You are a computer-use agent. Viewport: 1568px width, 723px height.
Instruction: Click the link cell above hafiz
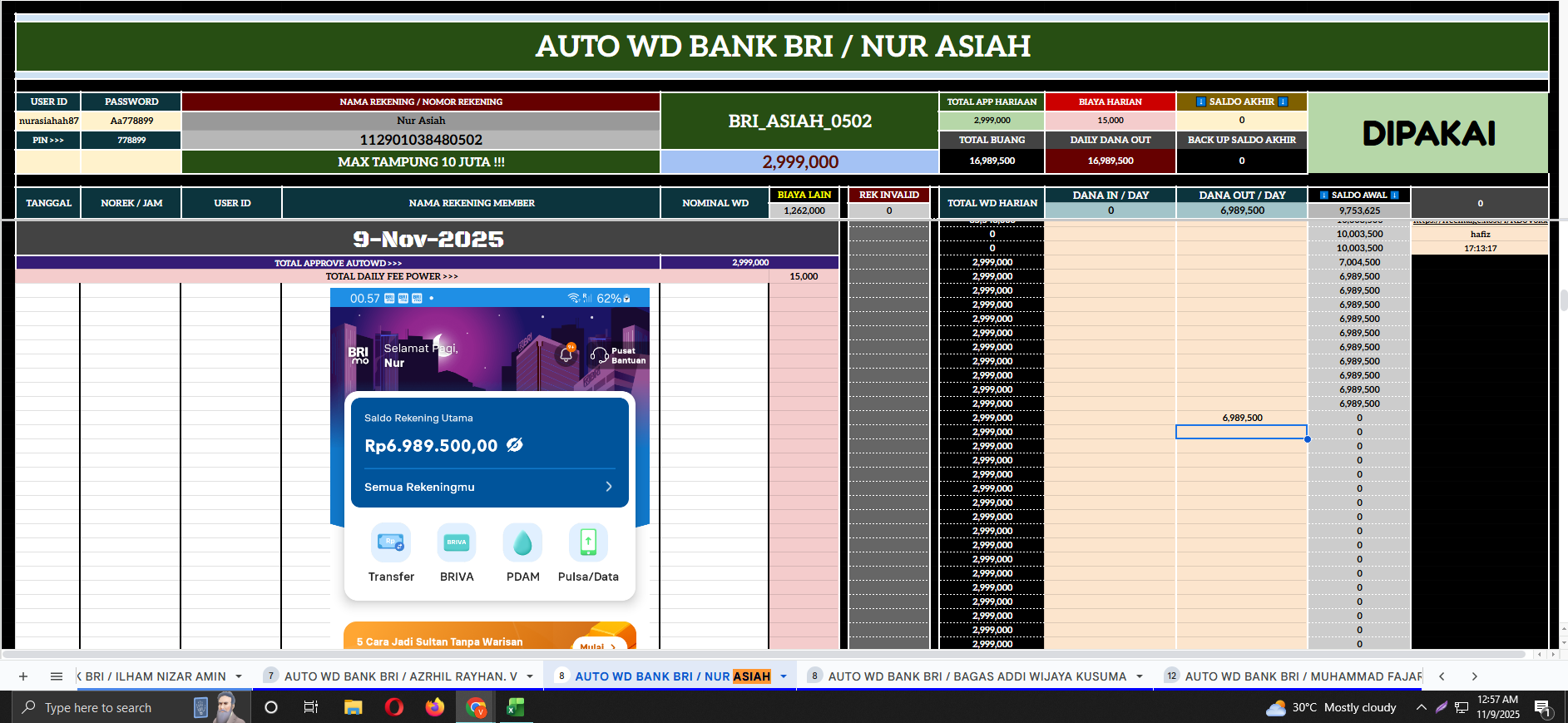1480,222
